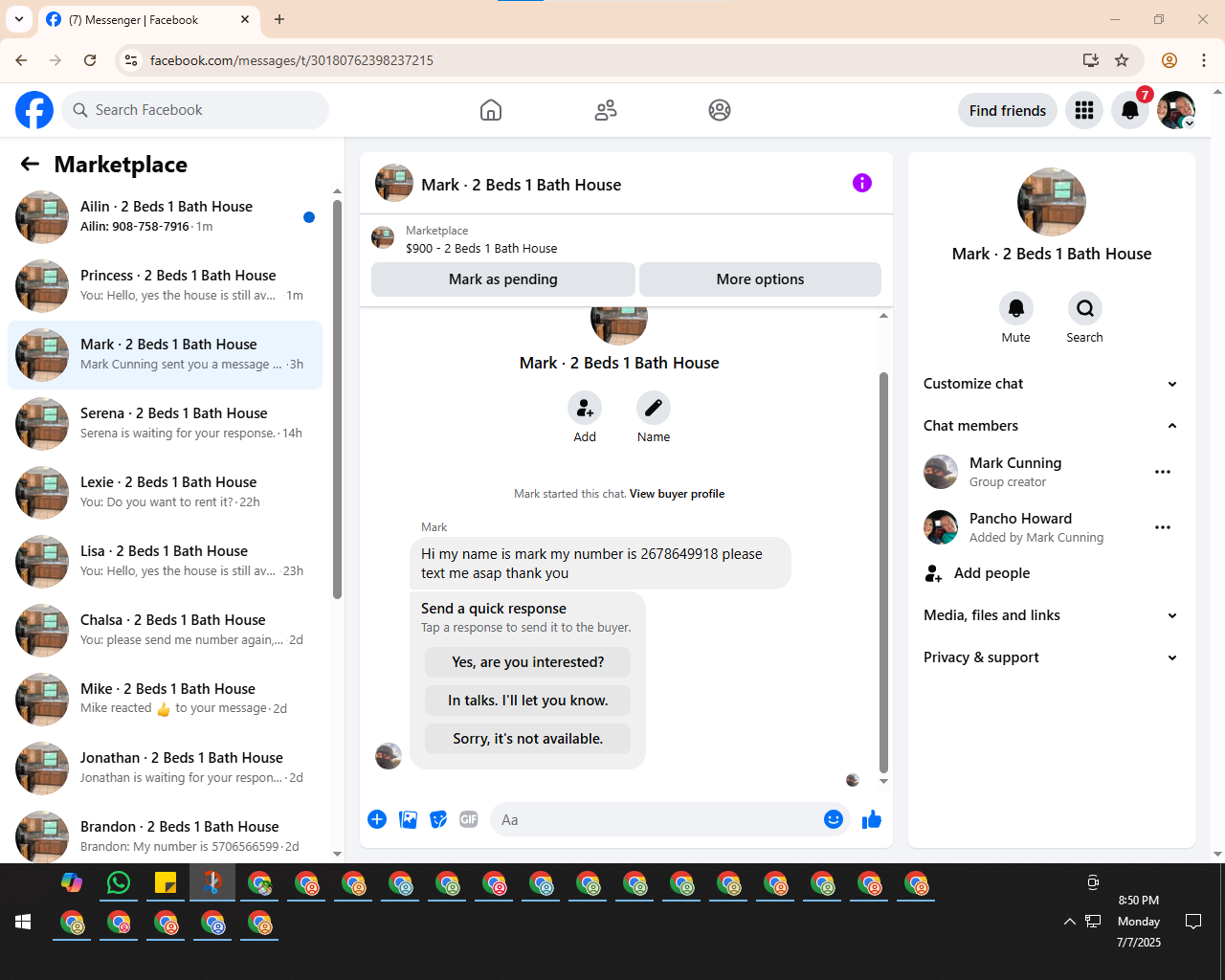The width and height of the screenshot is (1225, 980).
Task: Open the Windows notification center icon
Action: 1193,922
